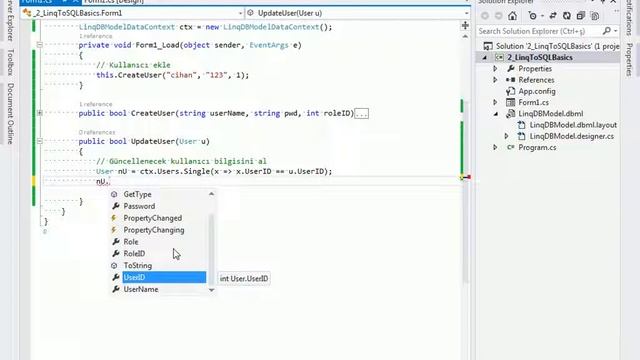Select Solution '2_LinqToSQLBasics' root node

pyautogui.click(x=551, y=46)
